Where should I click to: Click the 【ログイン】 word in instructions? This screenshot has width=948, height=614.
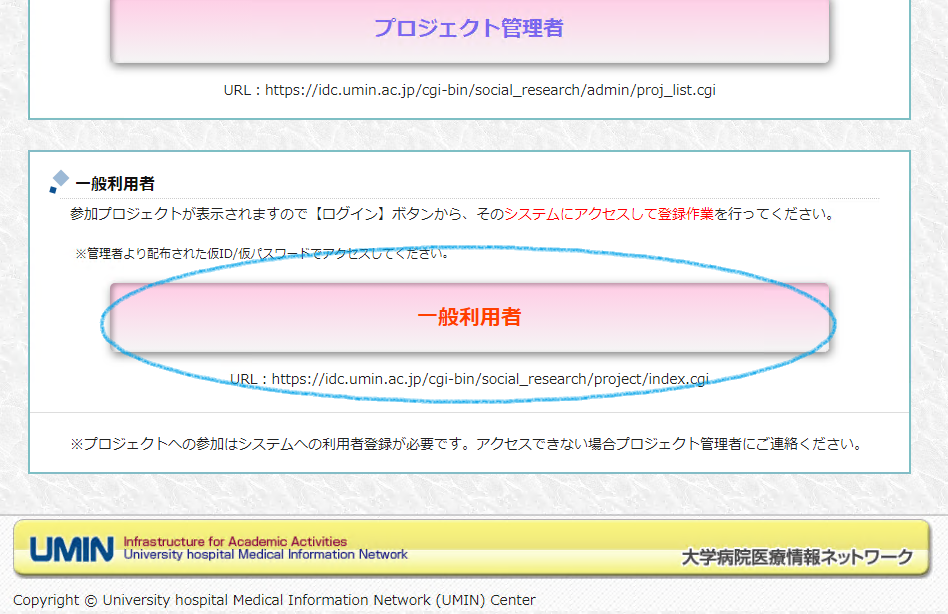350,214
